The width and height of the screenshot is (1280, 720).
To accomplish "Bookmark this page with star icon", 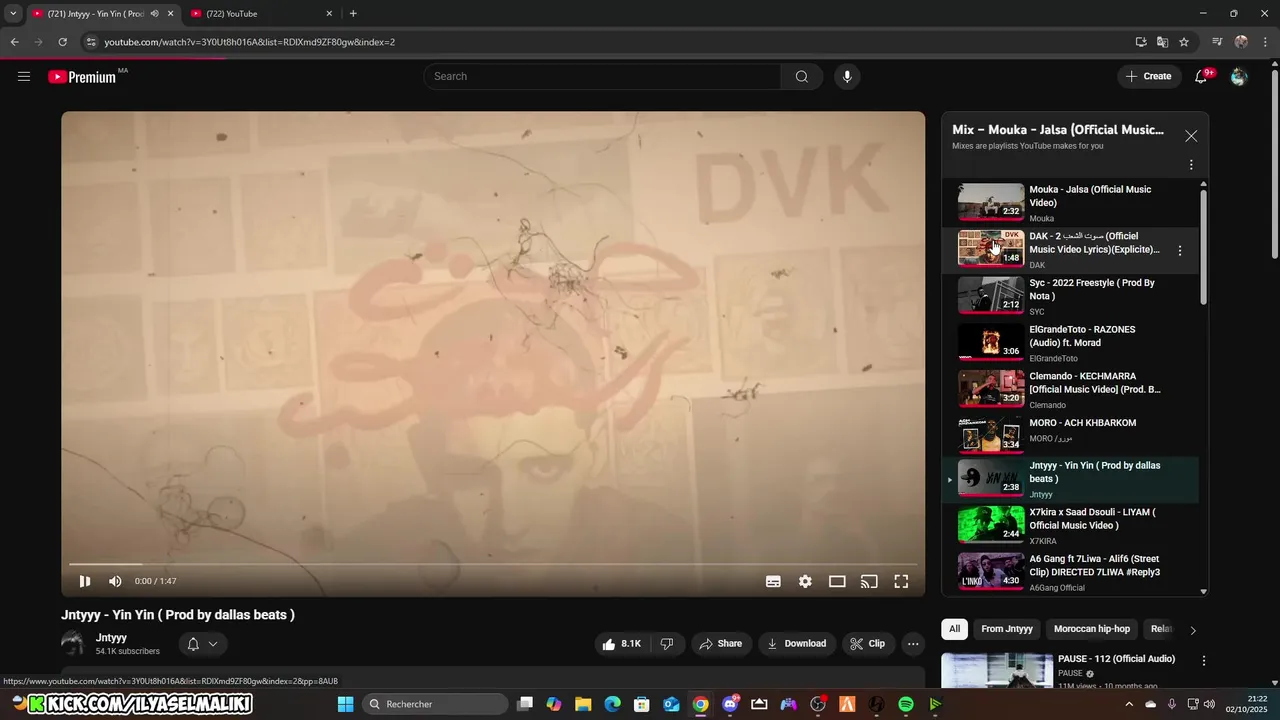I will (1184, 42).
